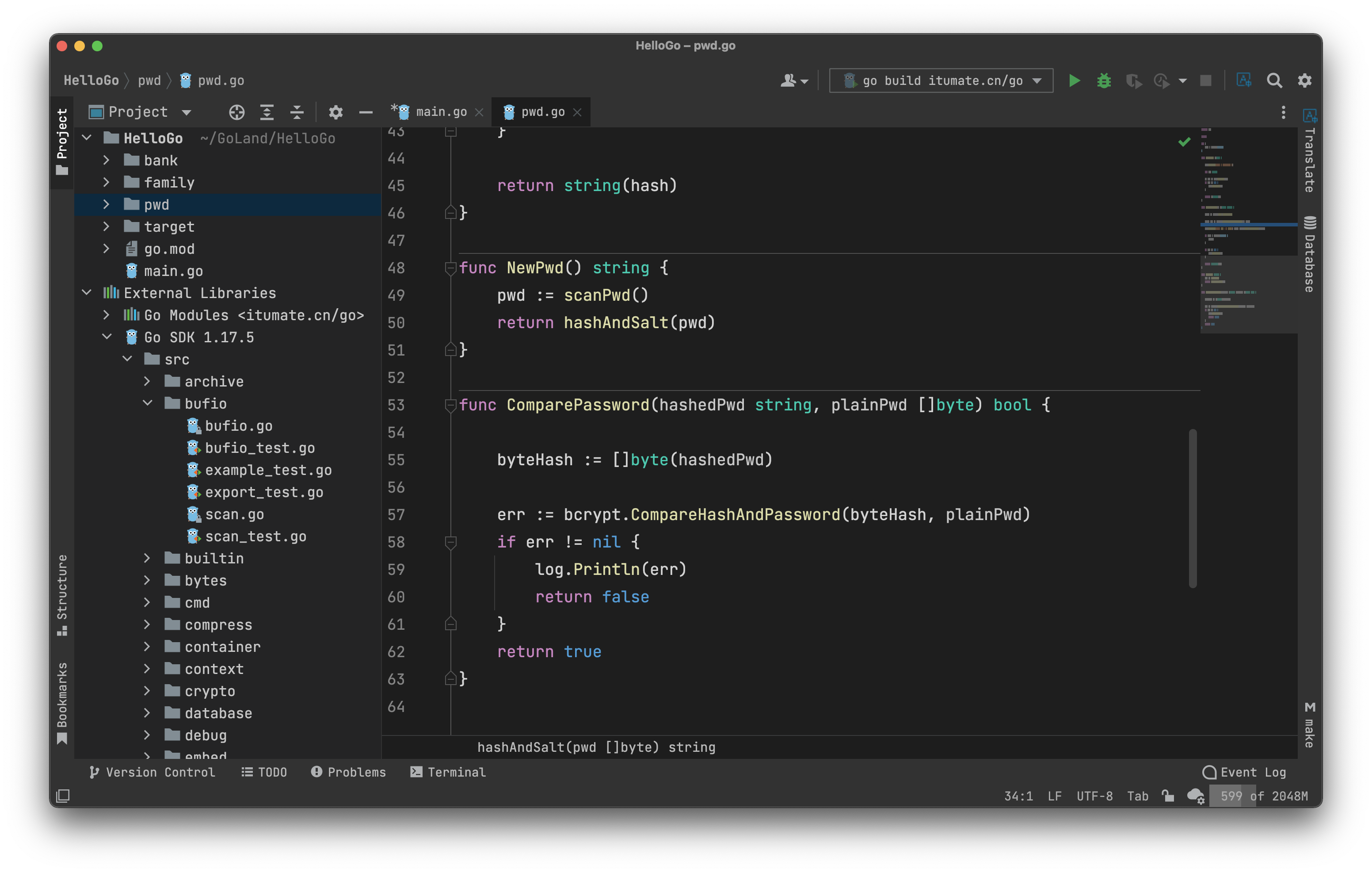This screenshot has width=1372, height=873.
Task: Open scan.go in the project tree
Action: 234,514
